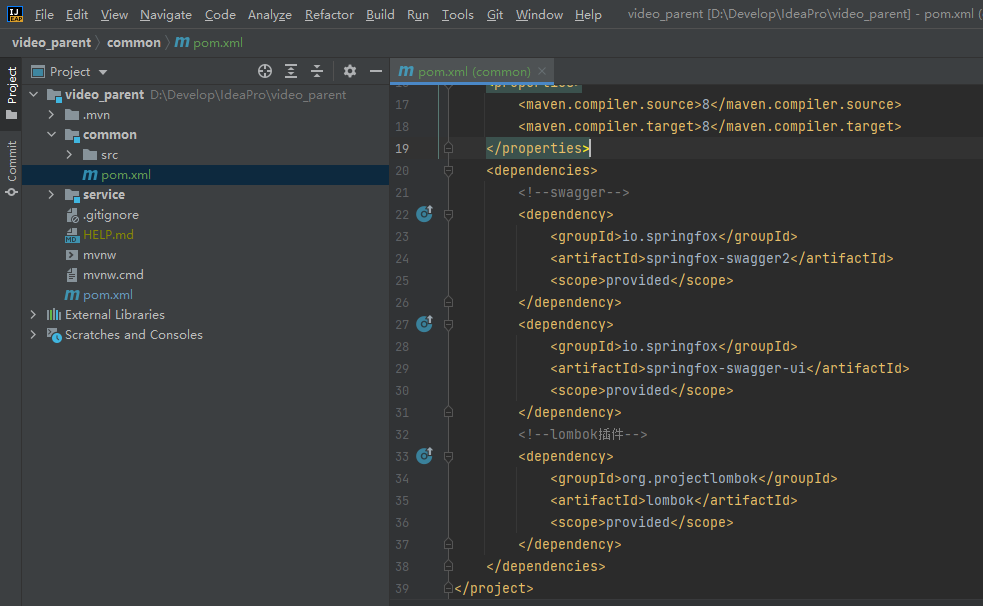Select the service module row
Screen dimensions: 983x606
tap(206, 195)
